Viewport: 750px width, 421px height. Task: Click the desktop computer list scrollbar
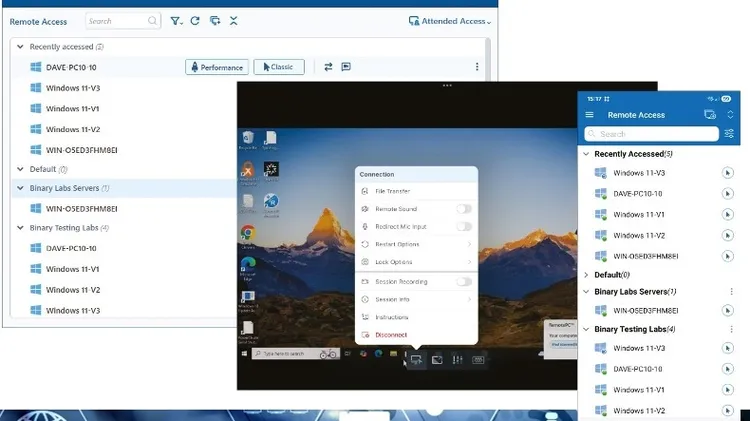(488, 60)
